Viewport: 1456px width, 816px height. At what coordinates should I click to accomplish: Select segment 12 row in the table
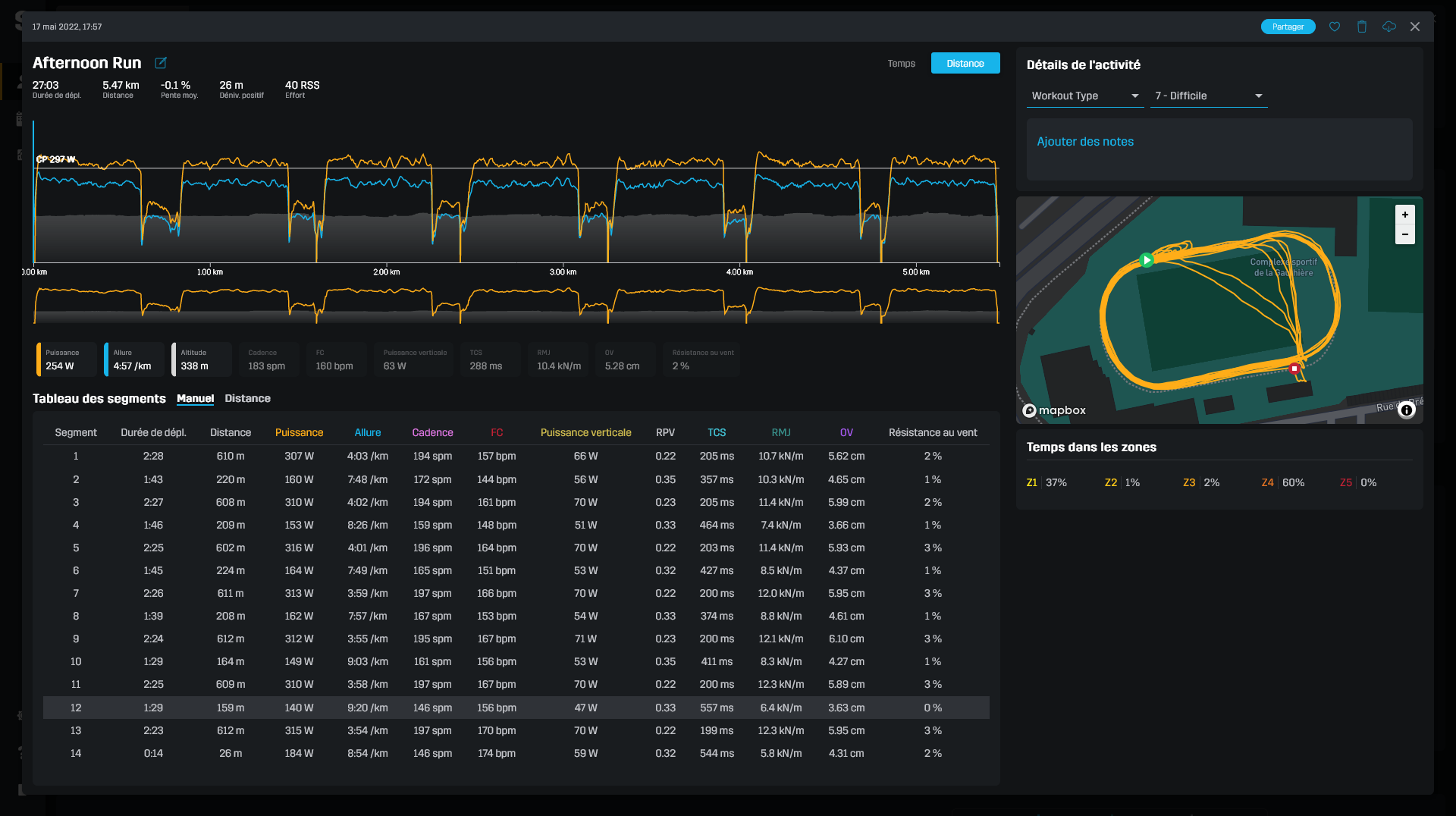516,708
